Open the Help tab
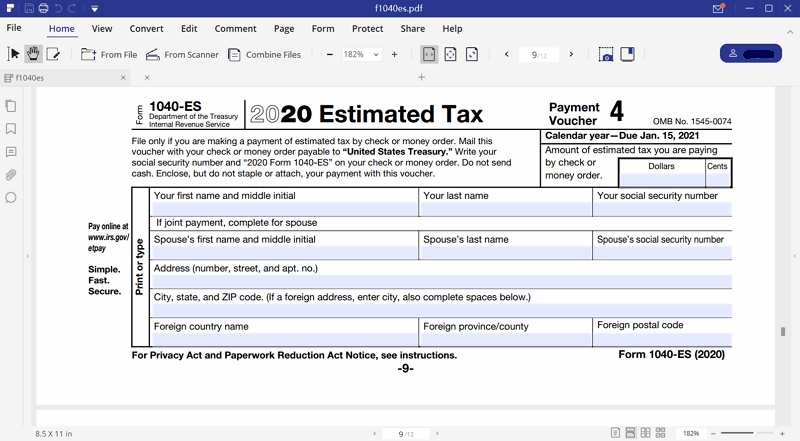 452,29
